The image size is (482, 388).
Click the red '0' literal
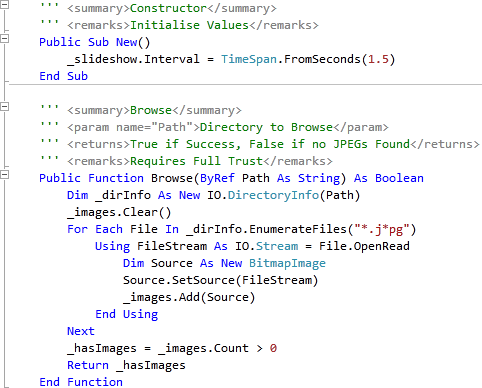coord(273,348)
